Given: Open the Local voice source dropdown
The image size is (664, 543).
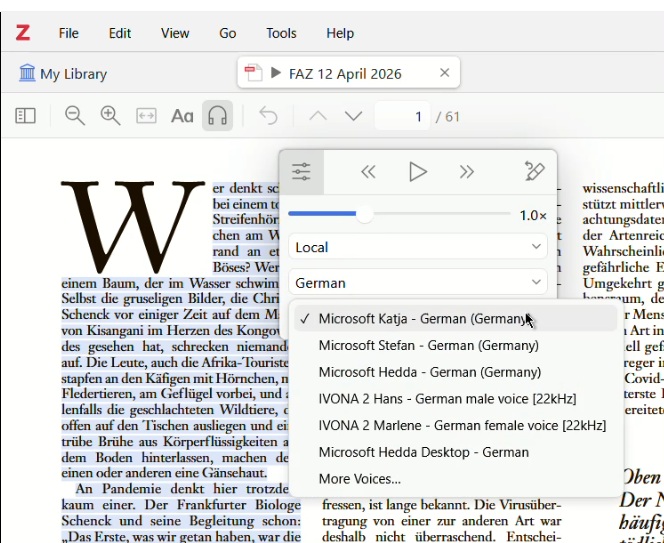Looking at the screenshot, I should (x=418, y=247).
